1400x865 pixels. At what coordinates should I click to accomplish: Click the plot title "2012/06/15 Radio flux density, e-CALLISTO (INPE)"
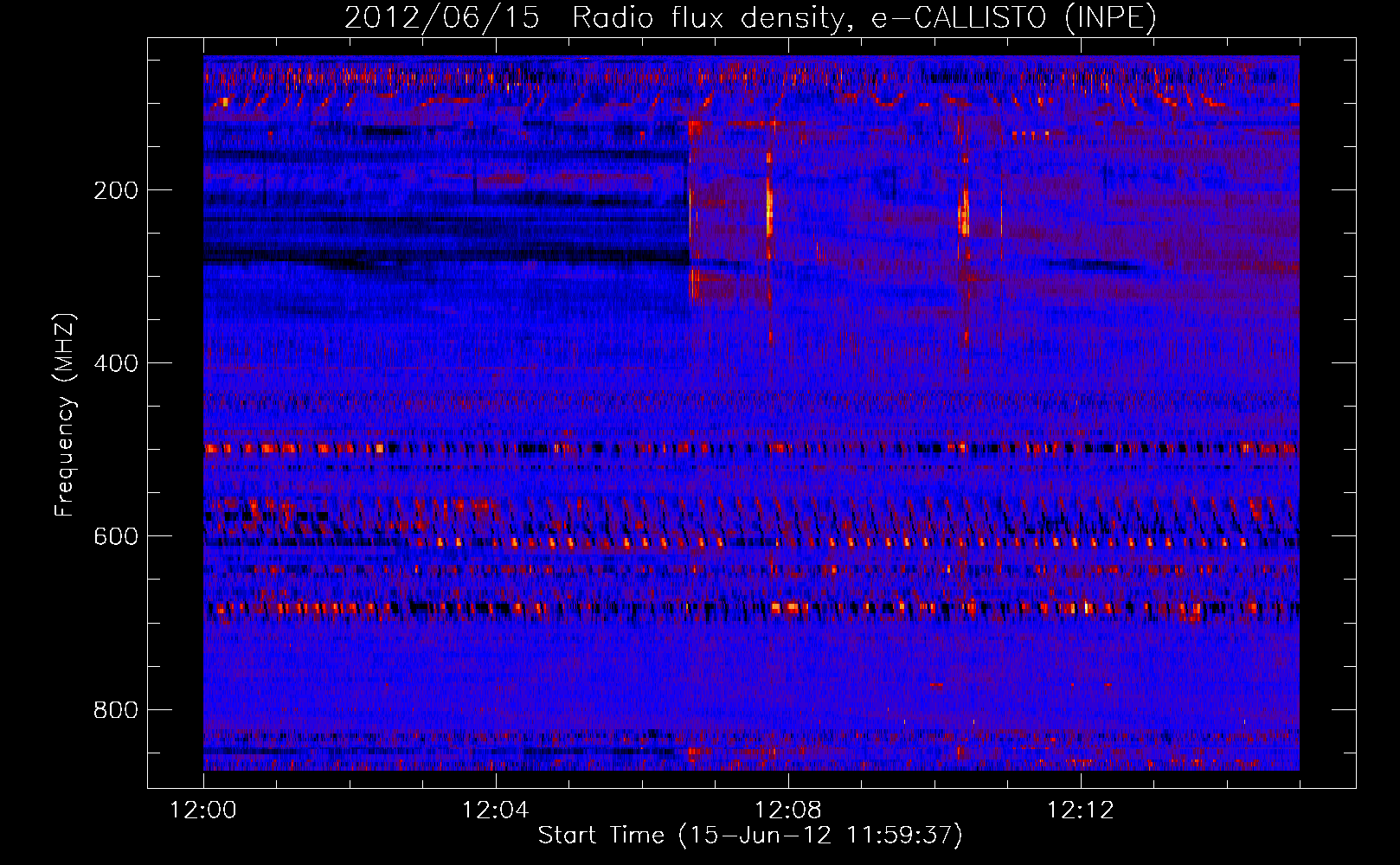click(x=750, y=17)
